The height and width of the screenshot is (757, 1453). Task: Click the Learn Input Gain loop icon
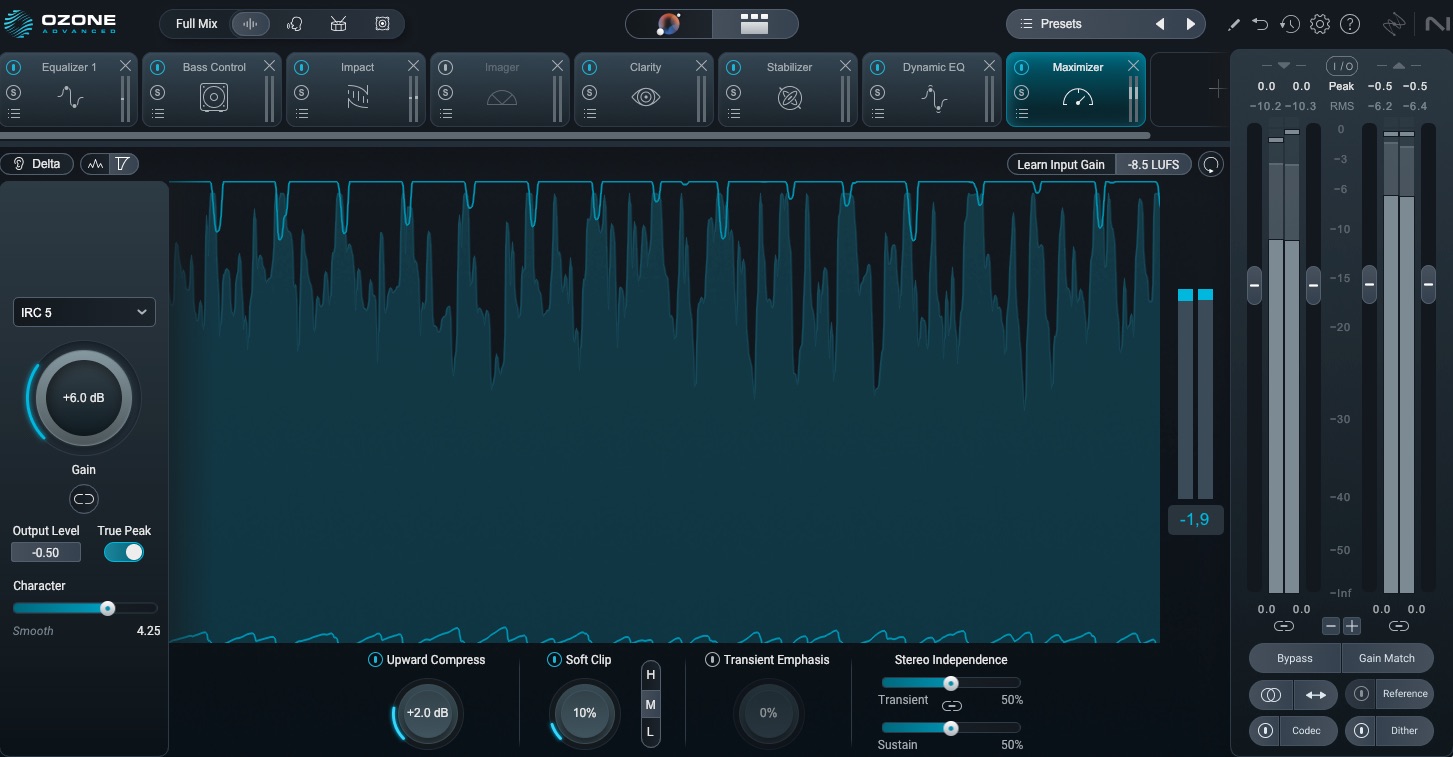pos(1211,165)
